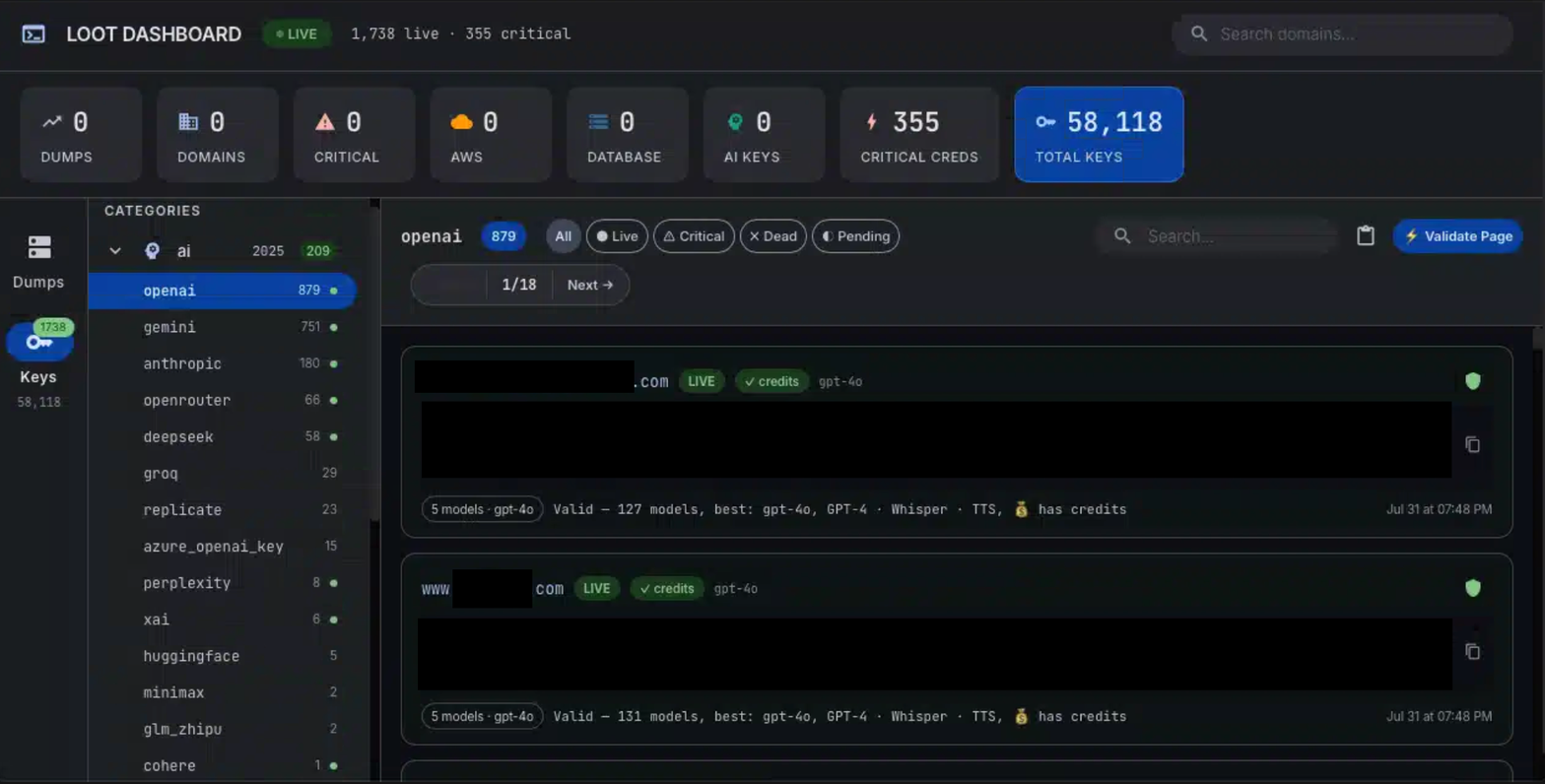1545x784 pixels.
Task: Focus the Search domains input
Action: [x=1342, y=34]
